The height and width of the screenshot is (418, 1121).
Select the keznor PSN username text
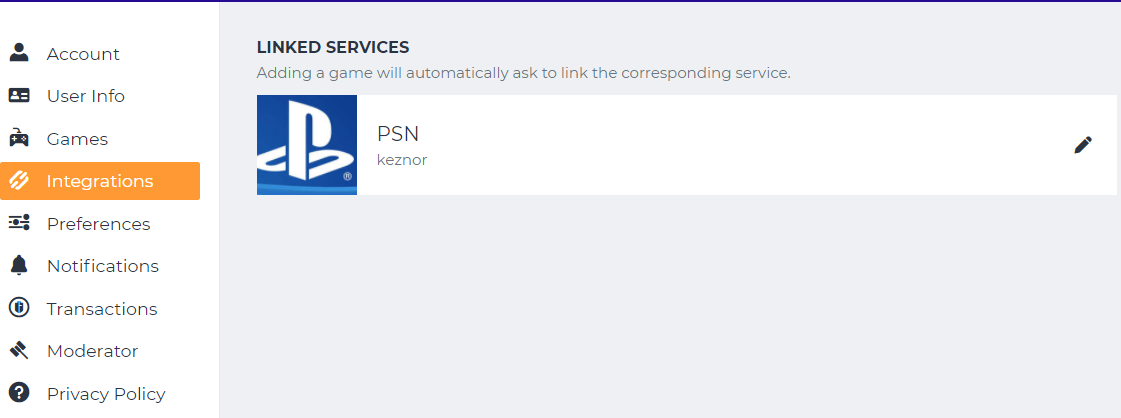(402, 160)
